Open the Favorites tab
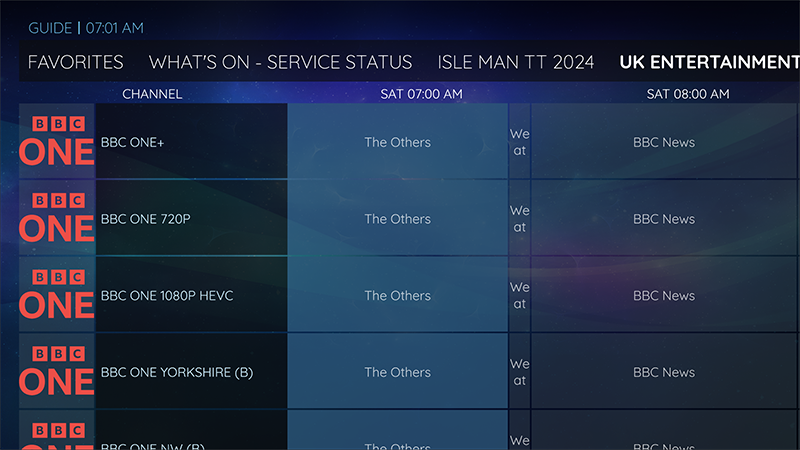The width and height of the screenshot is (800, 450). [76, 62]
